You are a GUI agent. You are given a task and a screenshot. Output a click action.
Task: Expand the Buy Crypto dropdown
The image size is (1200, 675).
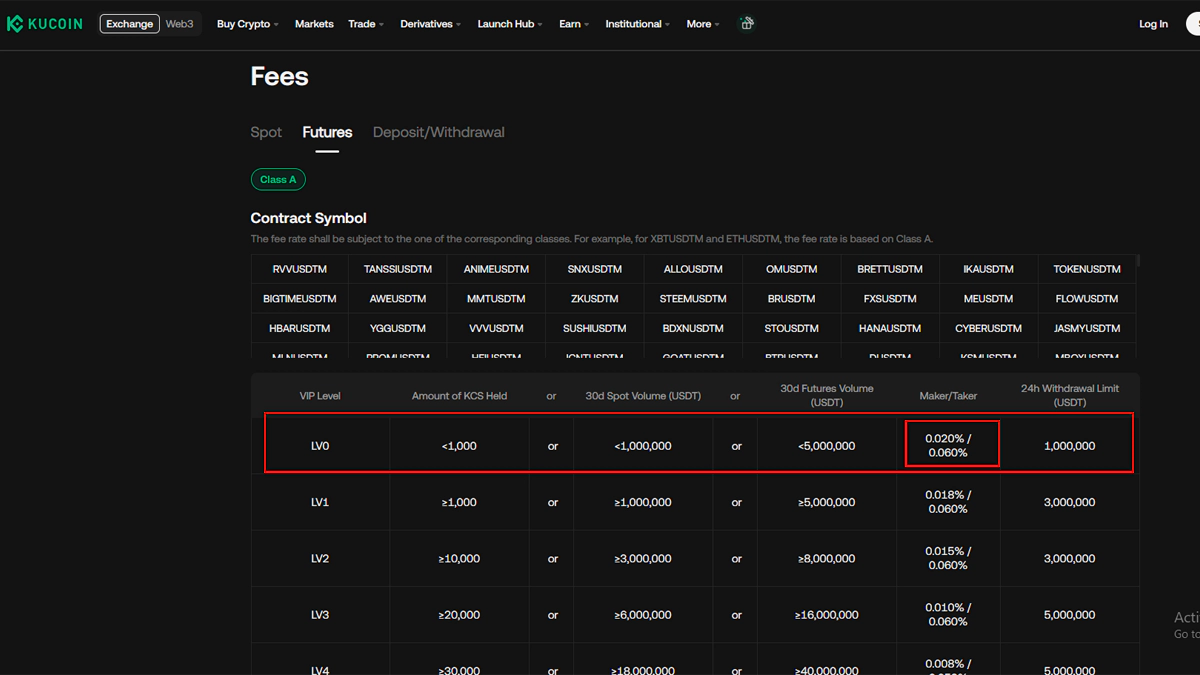[x=247, y=24]
